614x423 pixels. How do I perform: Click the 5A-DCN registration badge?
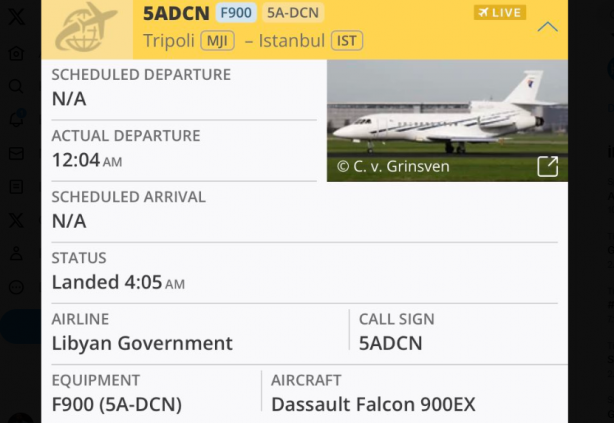(x=293, y=13)
